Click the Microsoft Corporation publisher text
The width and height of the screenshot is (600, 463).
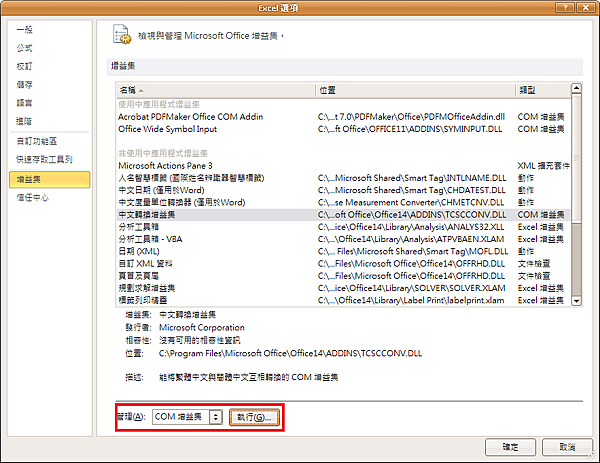point(202,328)
